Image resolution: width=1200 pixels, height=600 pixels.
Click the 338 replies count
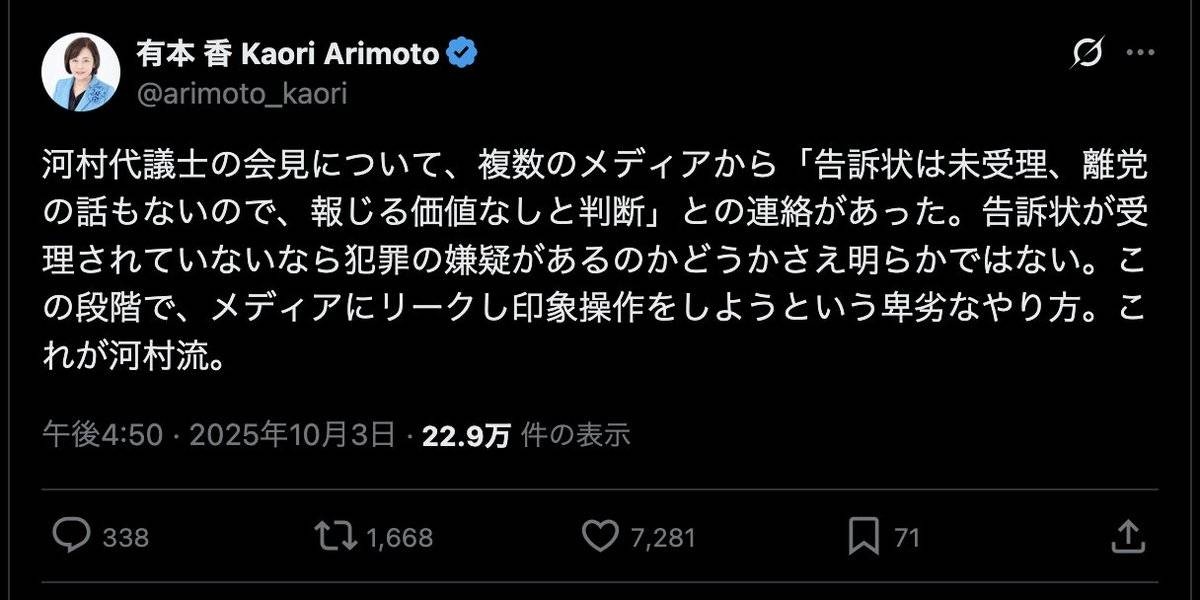[x=126, y=538]
